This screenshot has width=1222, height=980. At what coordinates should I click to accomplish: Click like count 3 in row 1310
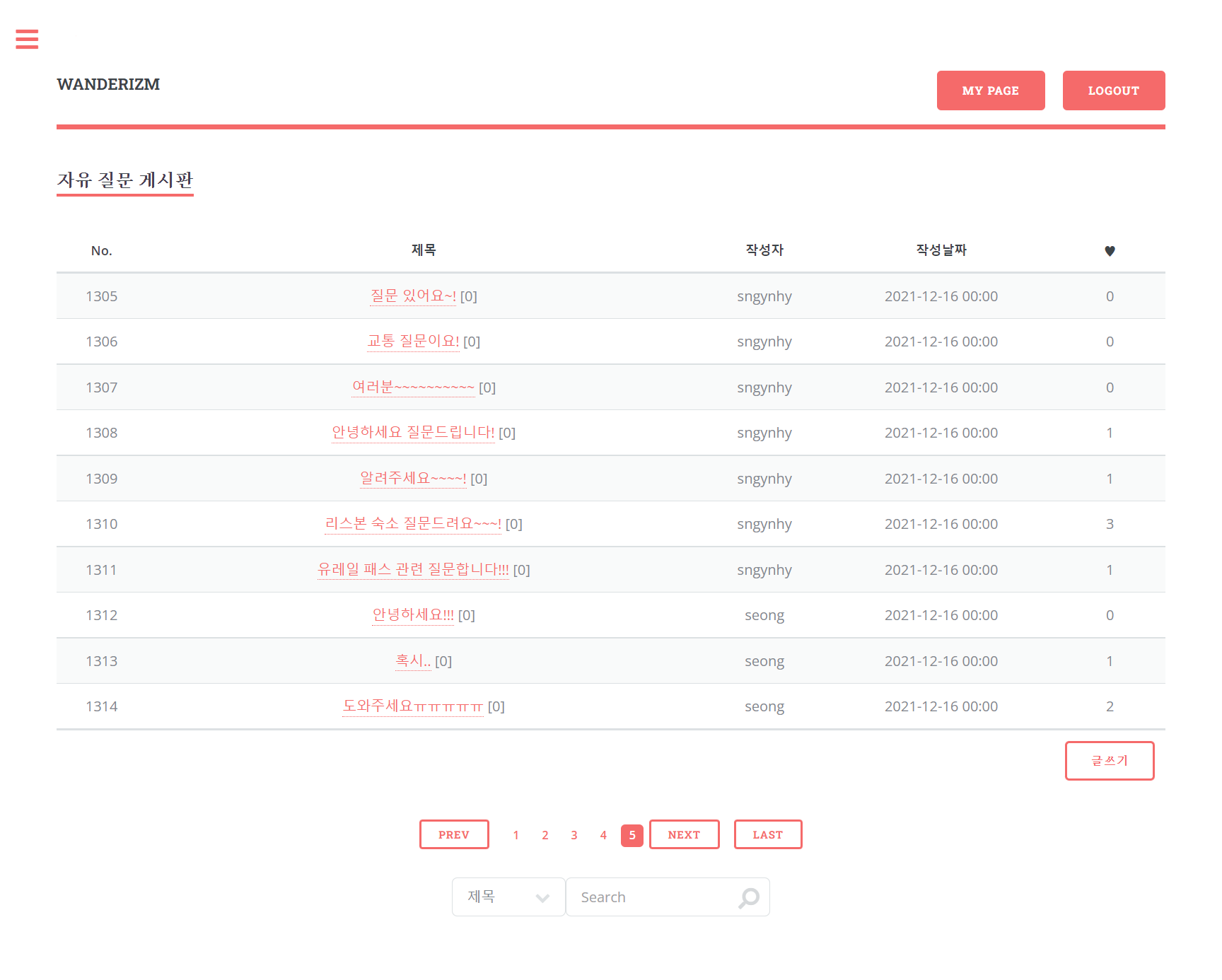1110,524
